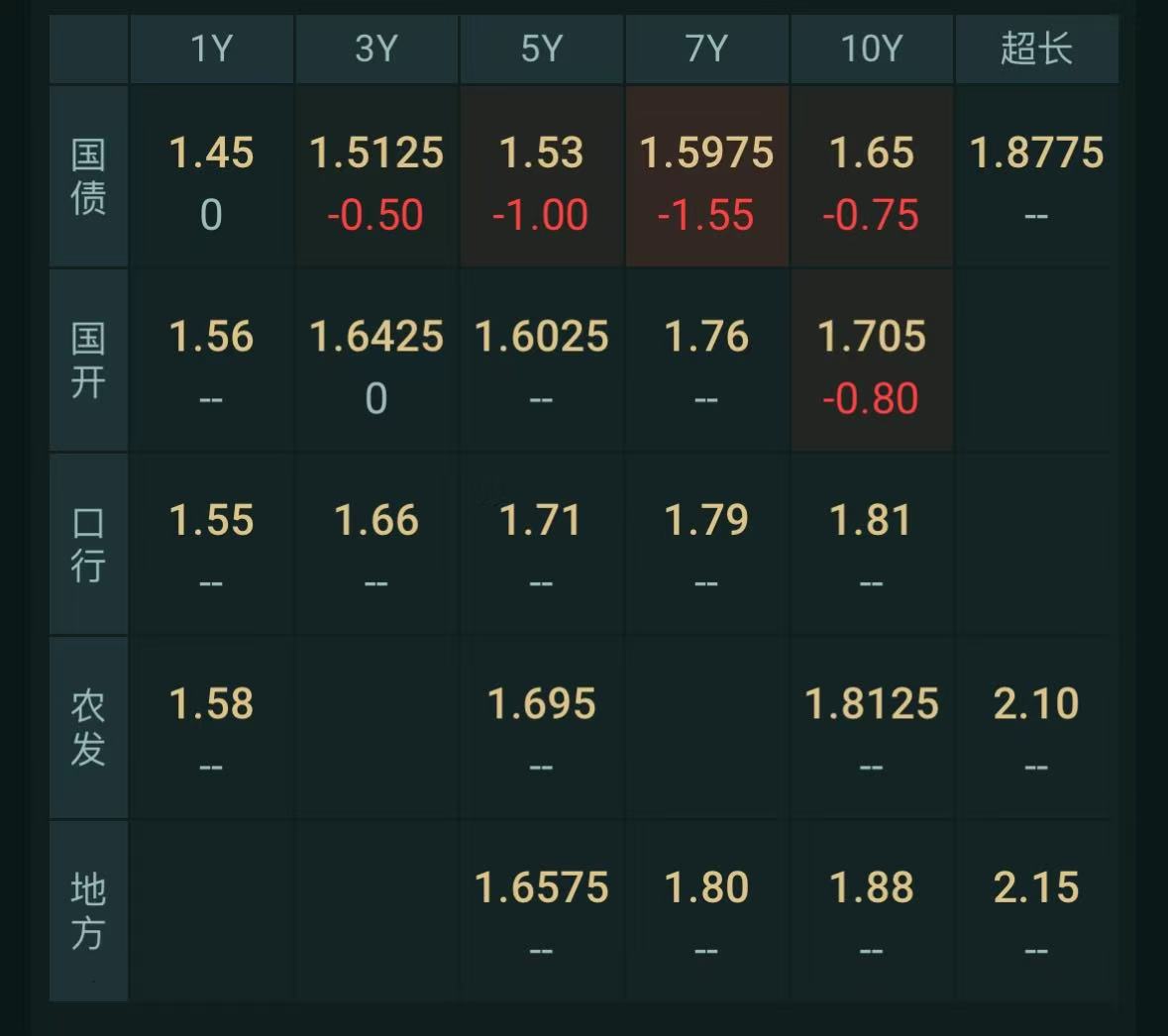The width and height of the screenshot is (1168, 1036).
Task: Open the 国债 row label
Action: pos(88,176)
